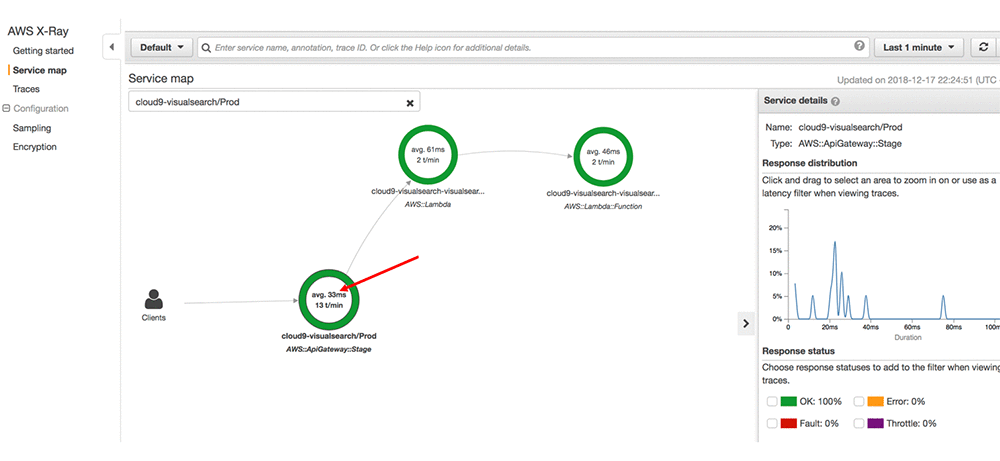Click the red Fault color swatch
The width and height of the screenshot is (1000, 461).
pos(789,423)
